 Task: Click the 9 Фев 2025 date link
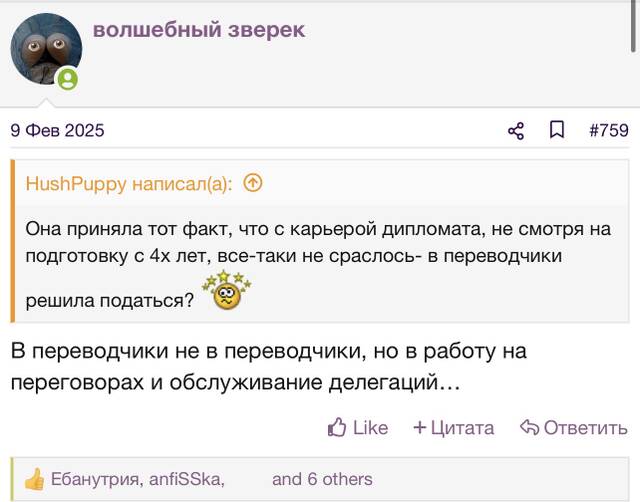point(58,131)
